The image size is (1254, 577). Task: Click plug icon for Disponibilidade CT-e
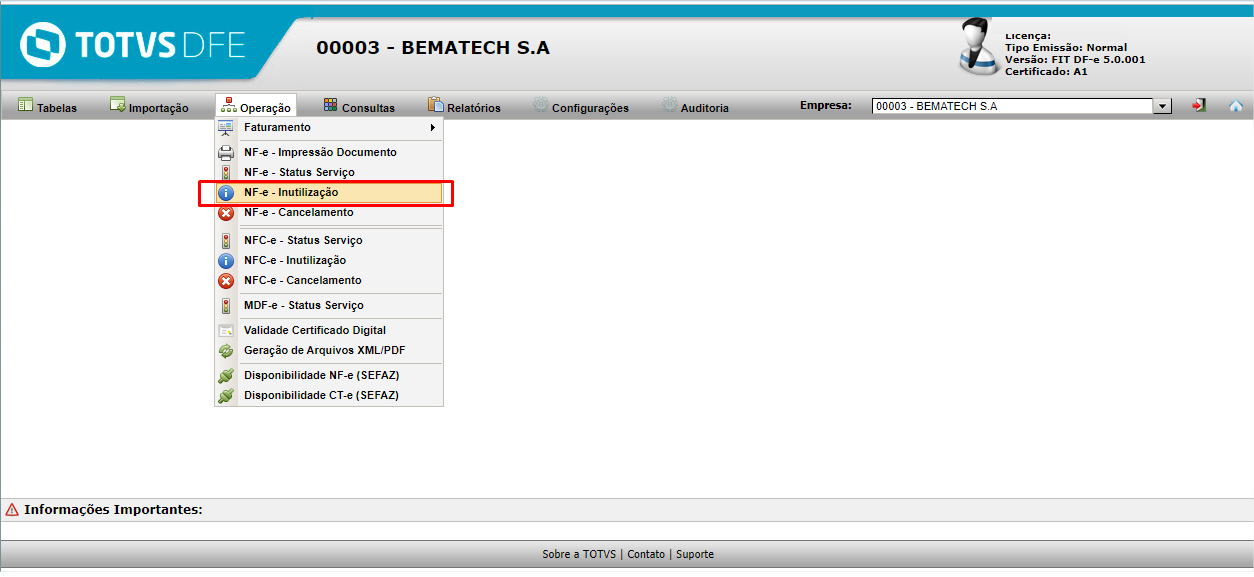(x=225, y=396)
